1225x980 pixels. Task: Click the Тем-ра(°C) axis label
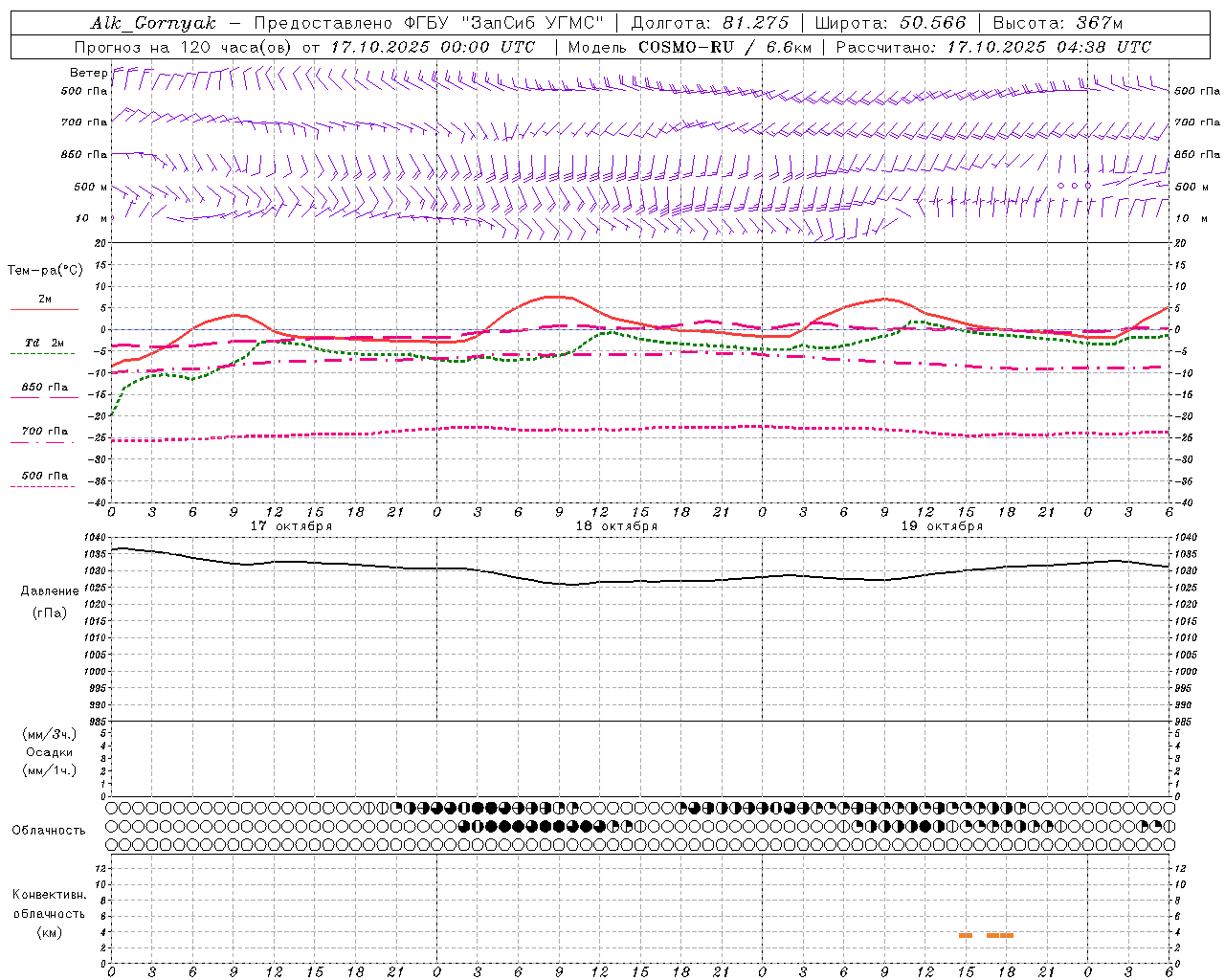pyautogui.click(x=45, y=271)
